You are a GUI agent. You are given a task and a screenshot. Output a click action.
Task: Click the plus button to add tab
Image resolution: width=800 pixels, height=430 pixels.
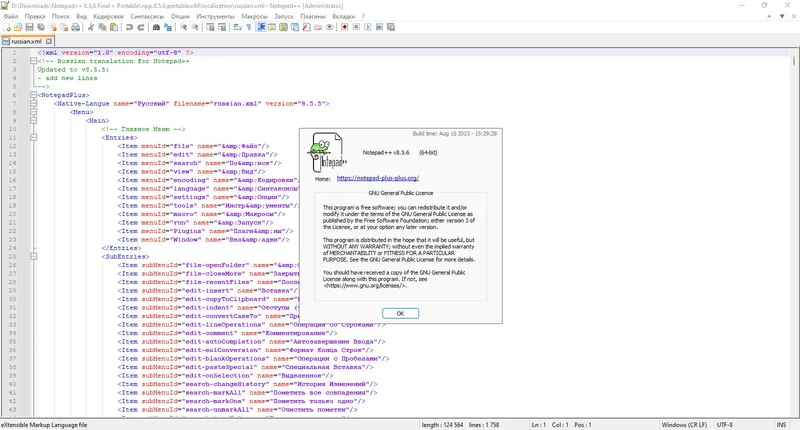tap(769, 16)
